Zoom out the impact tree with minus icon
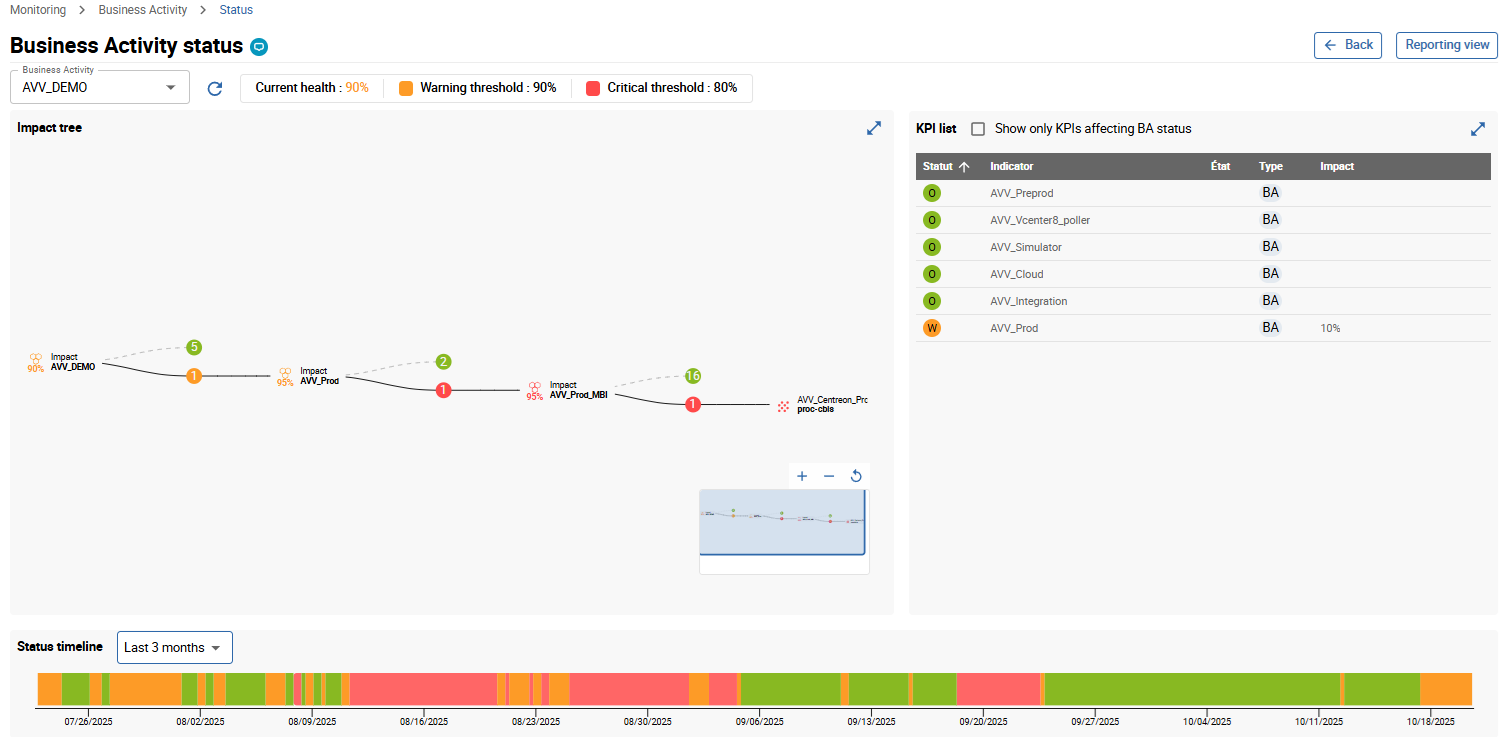 click(829, 476)
